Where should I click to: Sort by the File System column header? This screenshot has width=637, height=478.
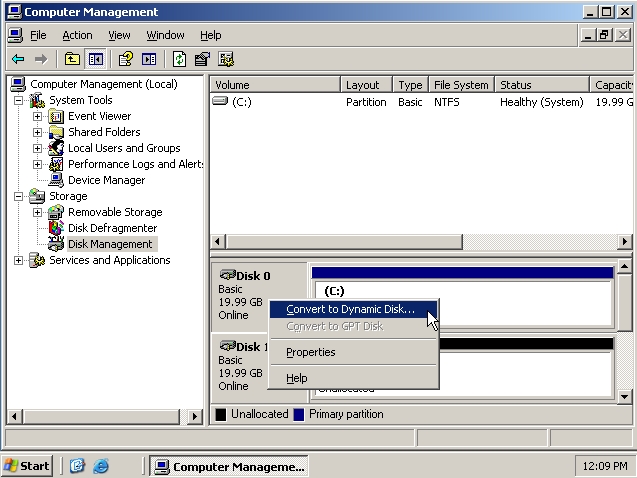(x=462, y=85)
